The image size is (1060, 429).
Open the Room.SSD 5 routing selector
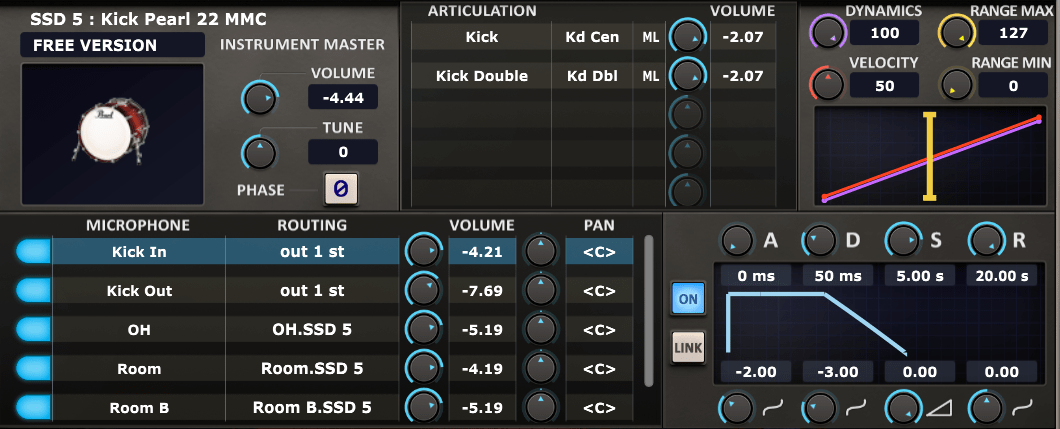point(312,368)
